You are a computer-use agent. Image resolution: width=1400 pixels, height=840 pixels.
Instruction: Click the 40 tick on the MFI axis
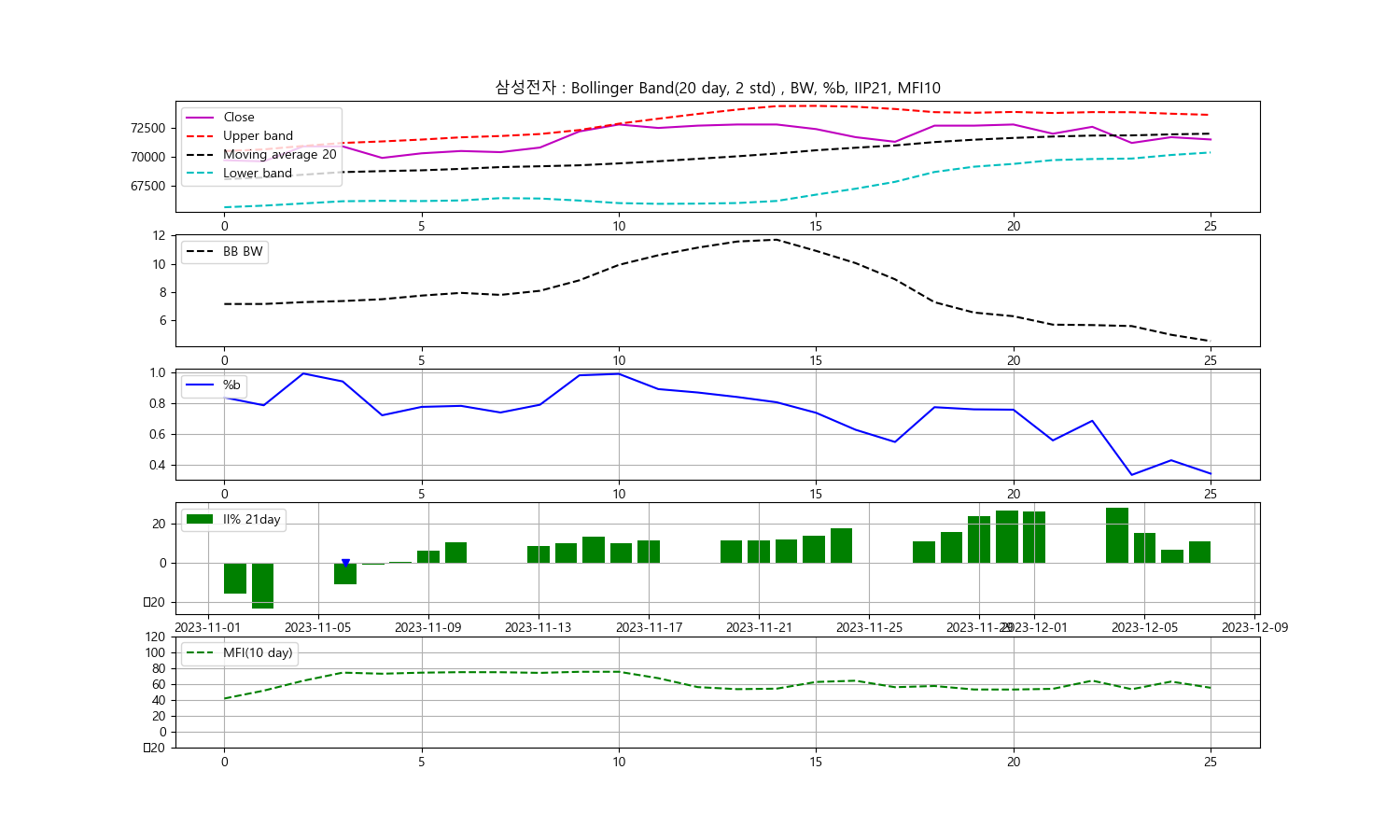(159, 701)
